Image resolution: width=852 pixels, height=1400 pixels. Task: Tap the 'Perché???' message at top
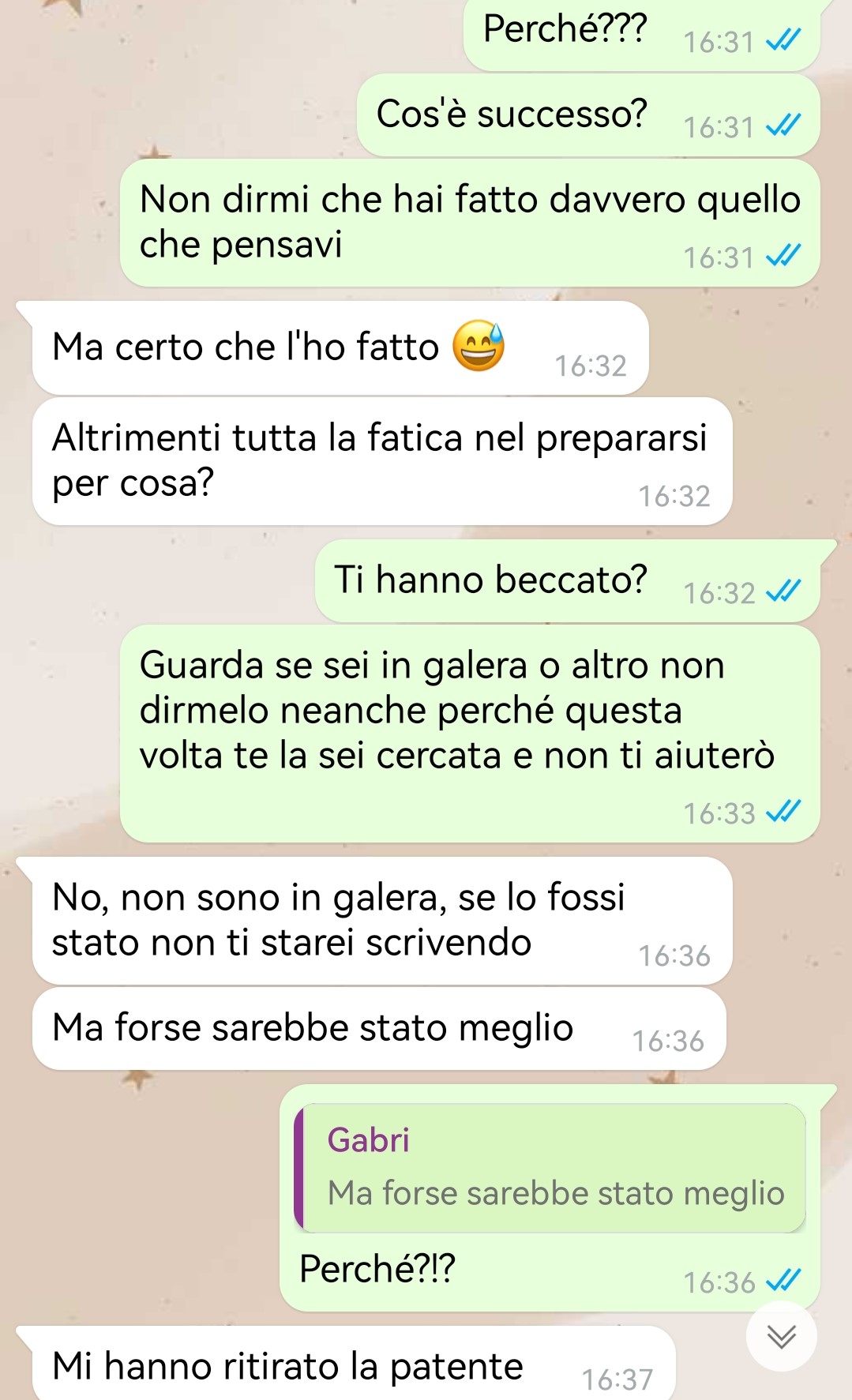pos(641,33)
